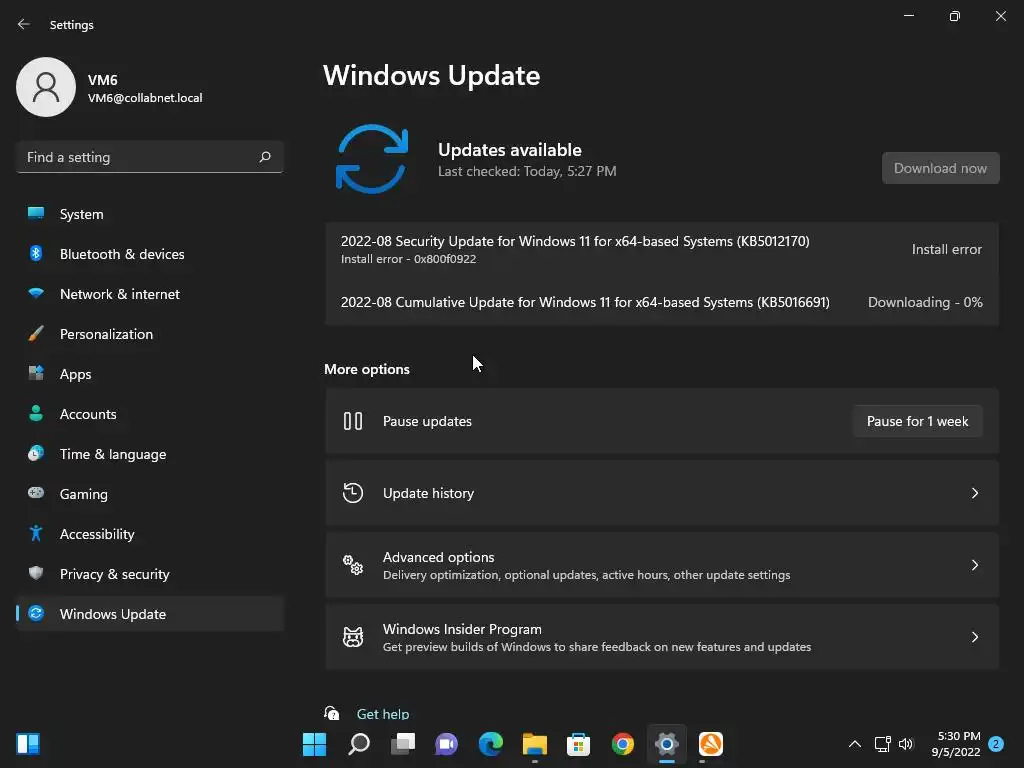Click the Install error status text
The height and width of the screenshot is (768, 1024).
click(x=946, y=249)
